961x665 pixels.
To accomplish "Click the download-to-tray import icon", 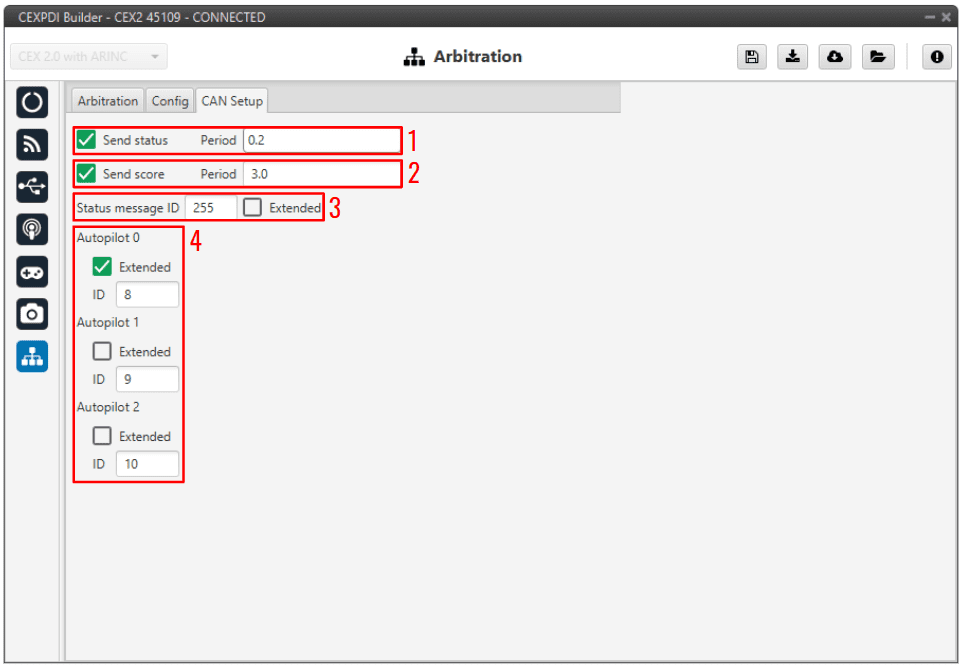I will (793, 56).
